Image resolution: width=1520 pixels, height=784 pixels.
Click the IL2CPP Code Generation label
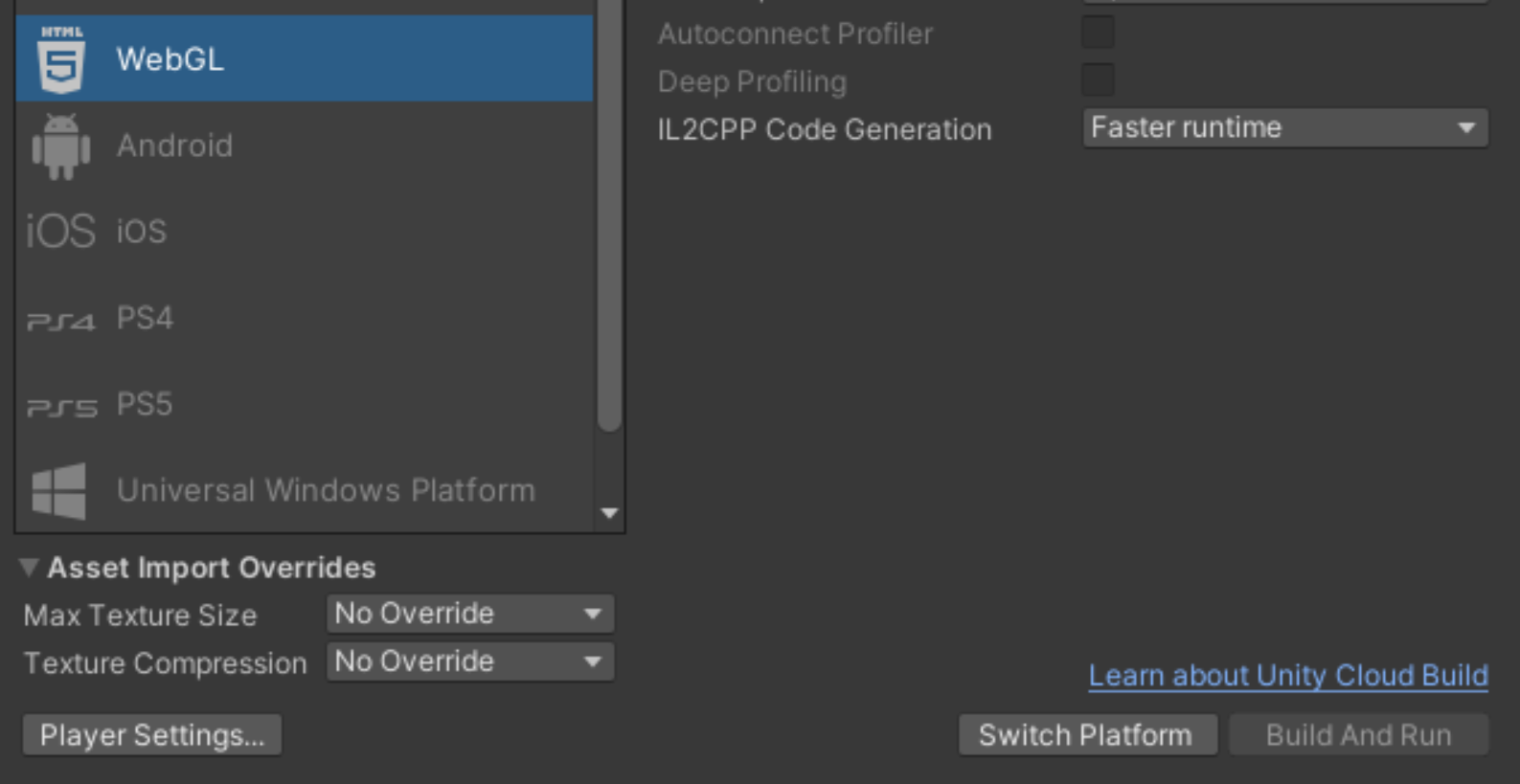pyautogui.click(x=825, y=129)
